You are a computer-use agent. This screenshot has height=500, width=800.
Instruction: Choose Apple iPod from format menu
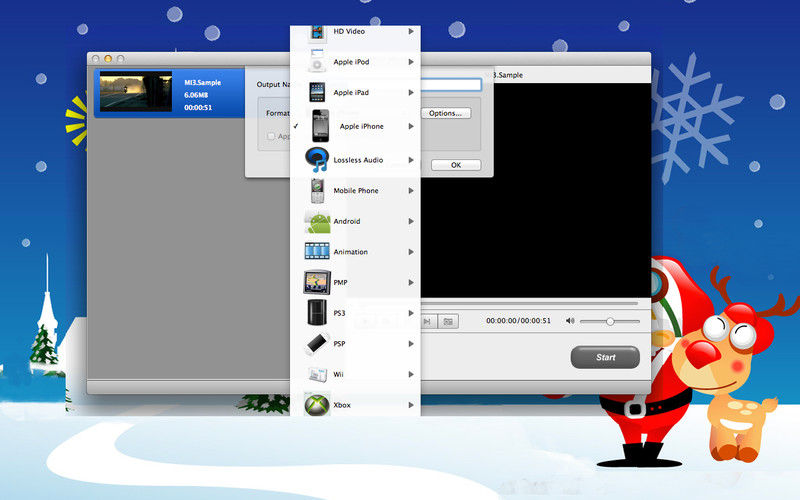[355, 62]
